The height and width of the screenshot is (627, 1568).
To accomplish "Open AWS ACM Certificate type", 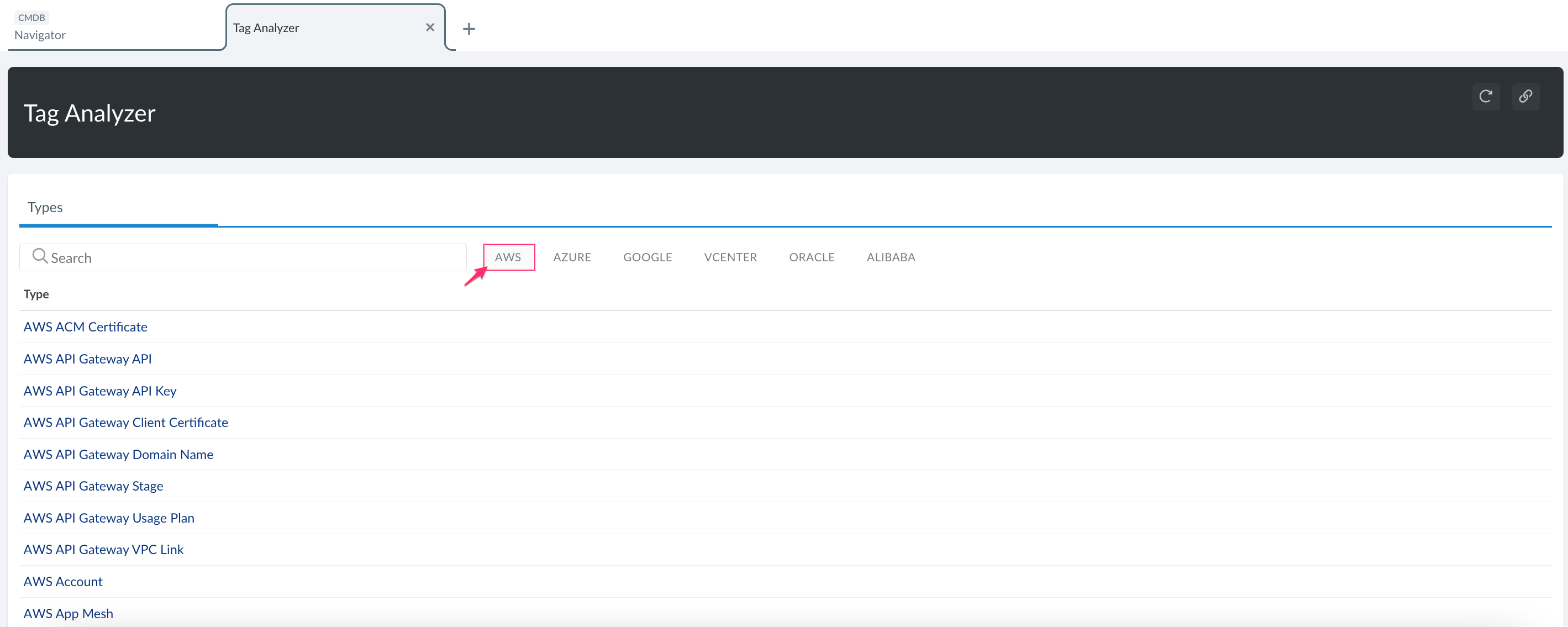I will coord(85,326).
